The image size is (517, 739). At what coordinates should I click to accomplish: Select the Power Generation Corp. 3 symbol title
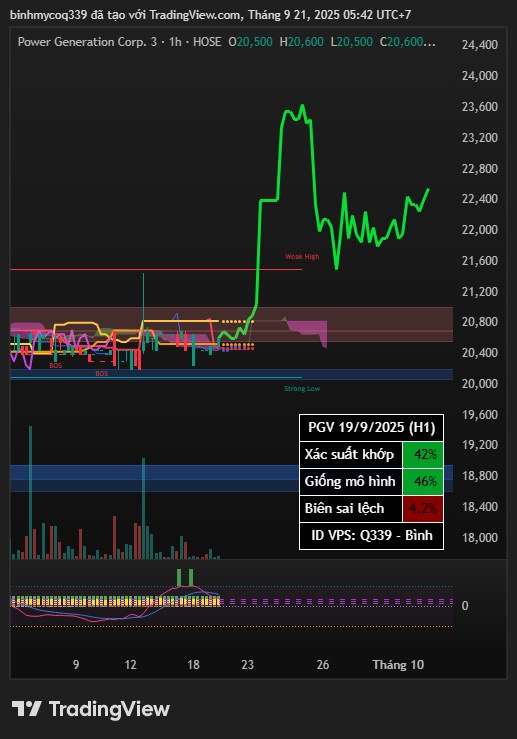pyautogui.click(x=87, y=41)
